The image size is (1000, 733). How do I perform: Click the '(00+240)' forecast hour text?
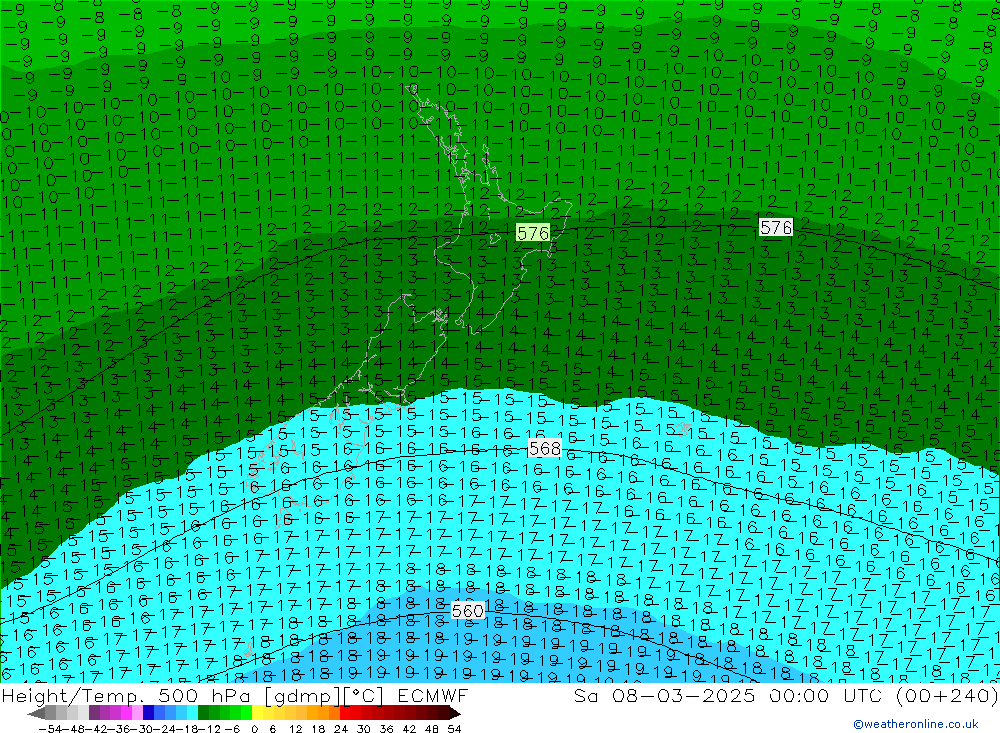tap(947, 695)
